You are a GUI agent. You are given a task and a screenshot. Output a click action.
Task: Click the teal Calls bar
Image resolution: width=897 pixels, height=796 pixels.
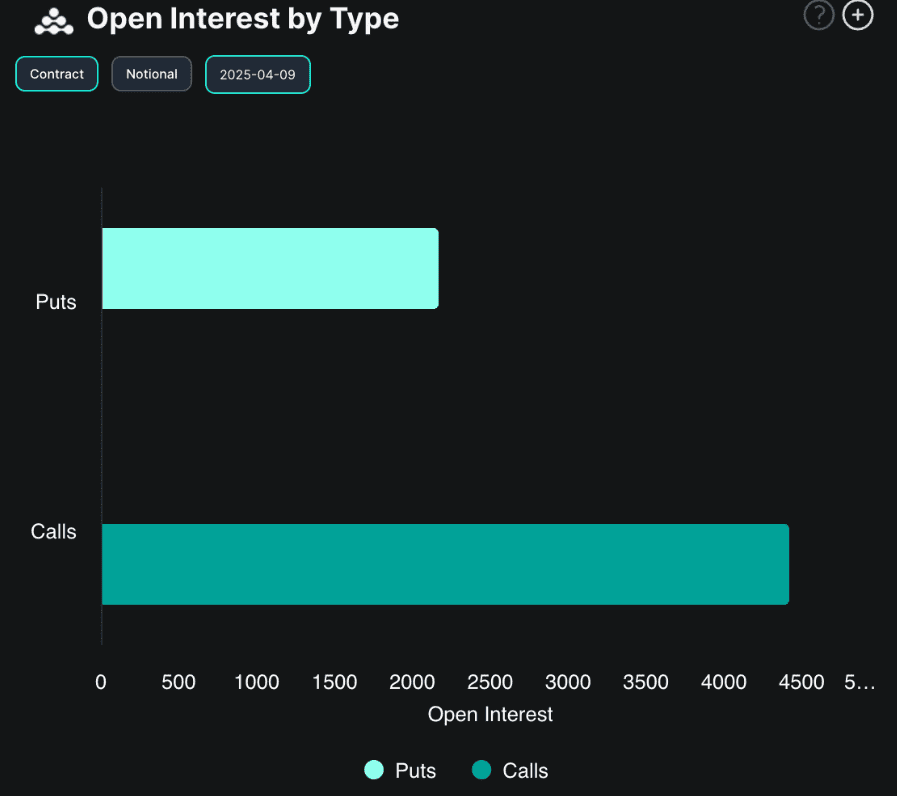point(445,564)
